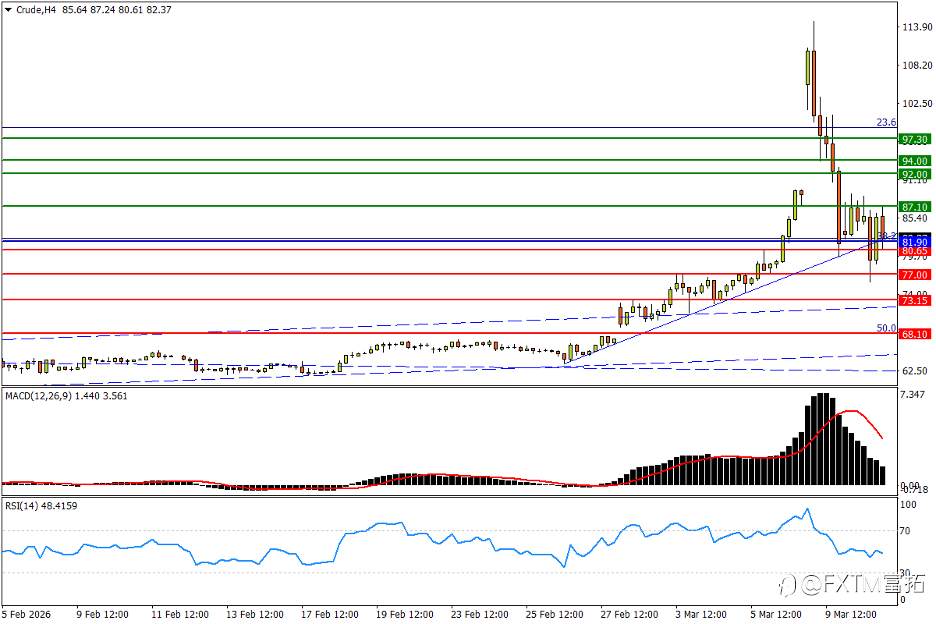Viewport: 936px width, 624px height.
Task: Click the 5 Feb 2026 date marker
Action: [x=26, y=614]
